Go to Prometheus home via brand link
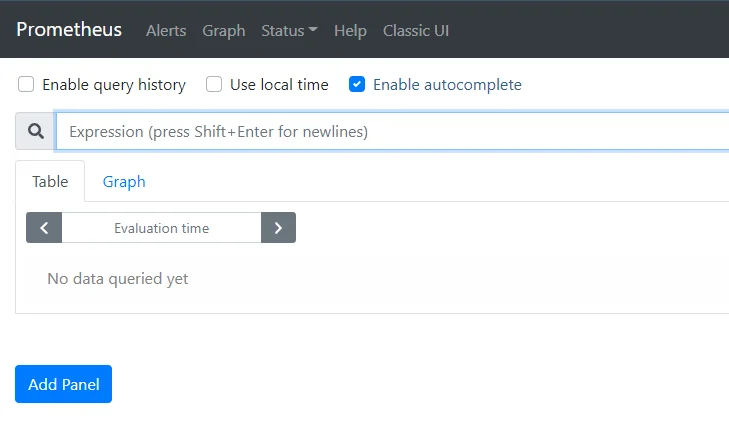Screen dimensions: 729x423 (x=69, y=30)
